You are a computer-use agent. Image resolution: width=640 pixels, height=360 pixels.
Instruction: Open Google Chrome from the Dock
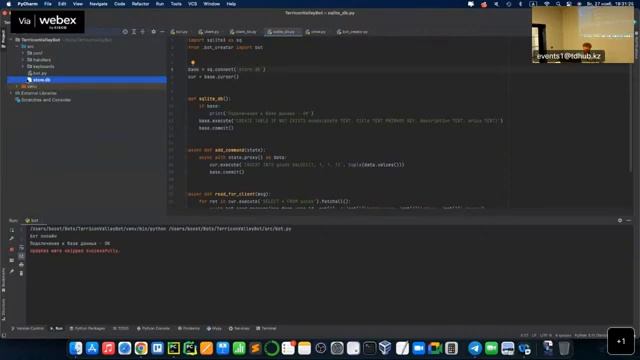pos(141,348)
